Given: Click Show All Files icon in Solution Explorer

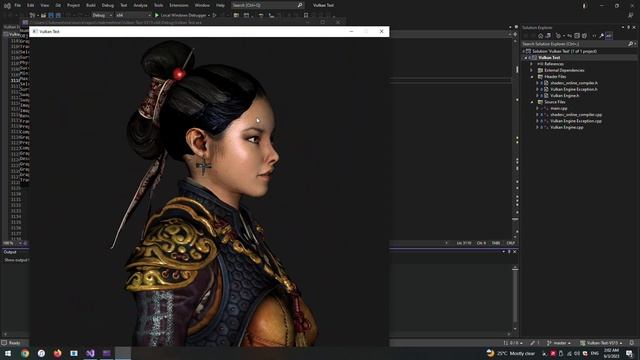Looking at the screenshot, I should [x=584, y=36].
